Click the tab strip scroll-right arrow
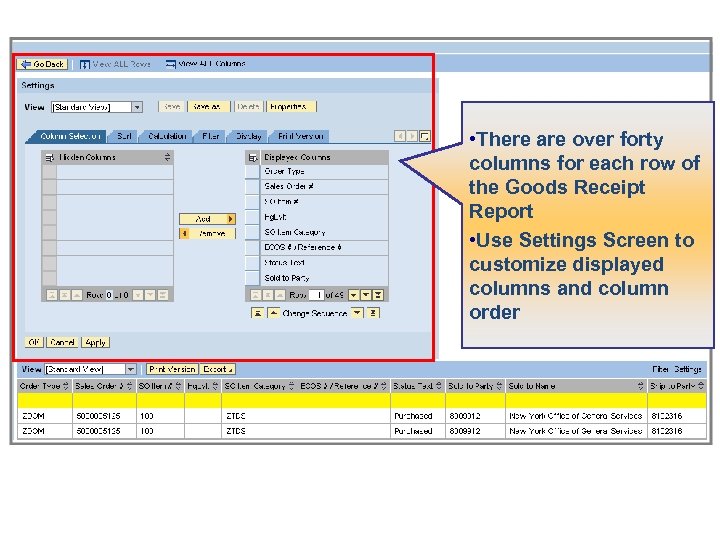 (x=412, y=136)
